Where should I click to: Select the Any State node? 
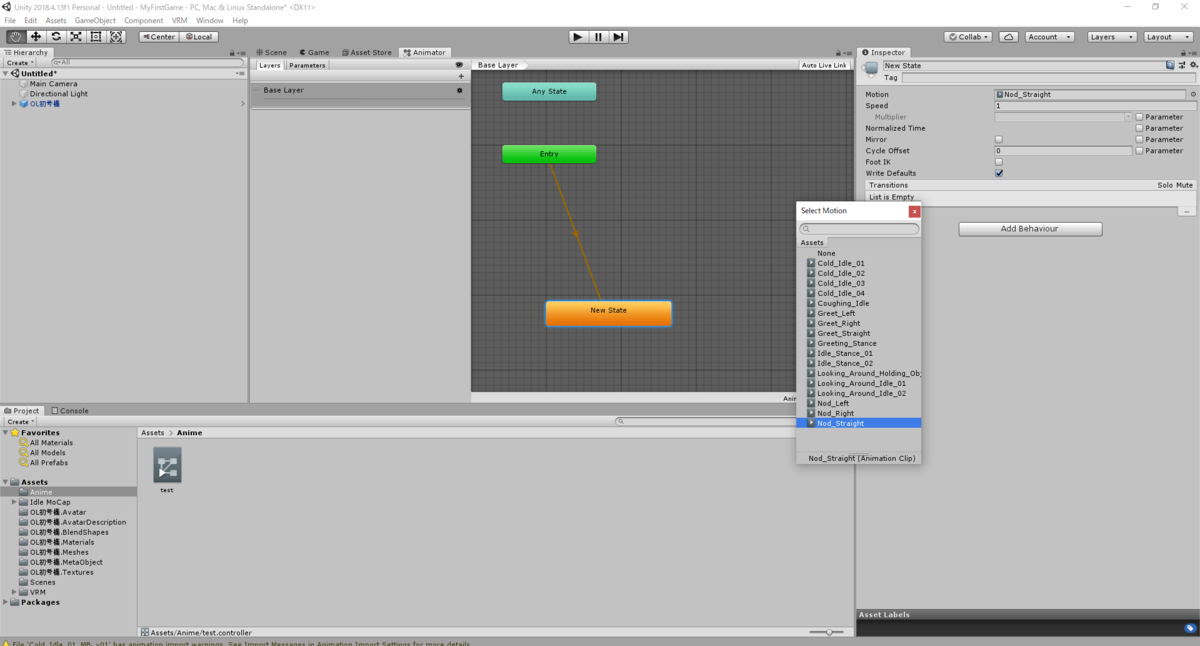(x=549, y=91)
